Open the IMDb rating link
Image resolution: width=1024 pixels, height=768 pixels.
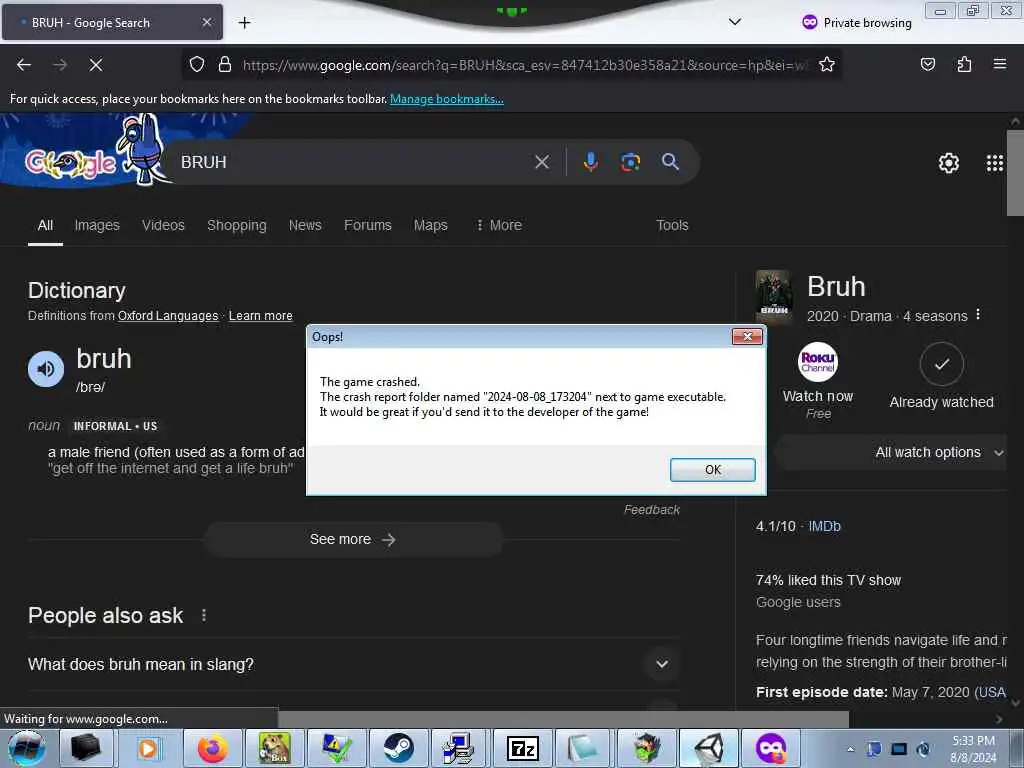tap(824, 526)
